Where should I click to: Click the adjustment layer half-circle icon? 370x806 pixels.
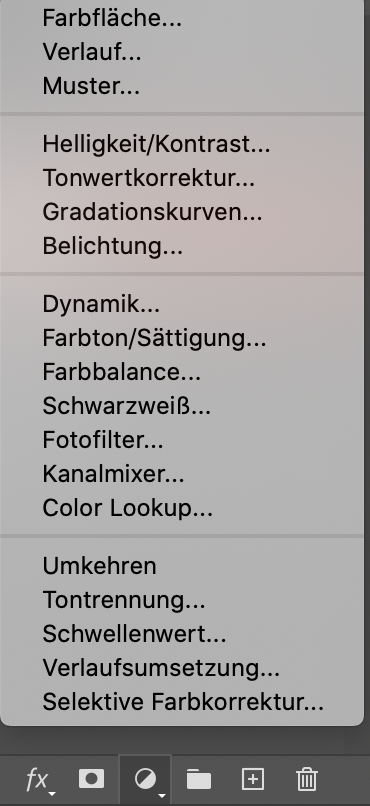tap(146, 780)
